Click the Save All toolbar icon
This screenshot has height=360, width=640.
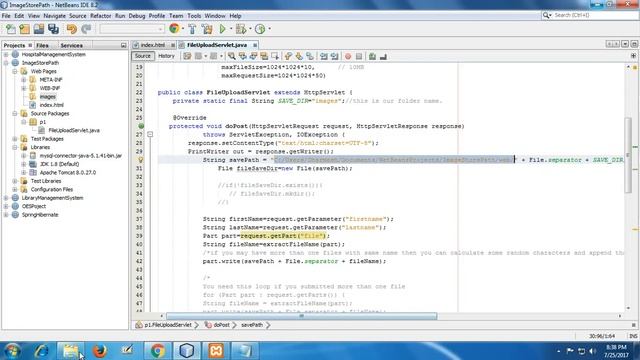coord(53,29)
